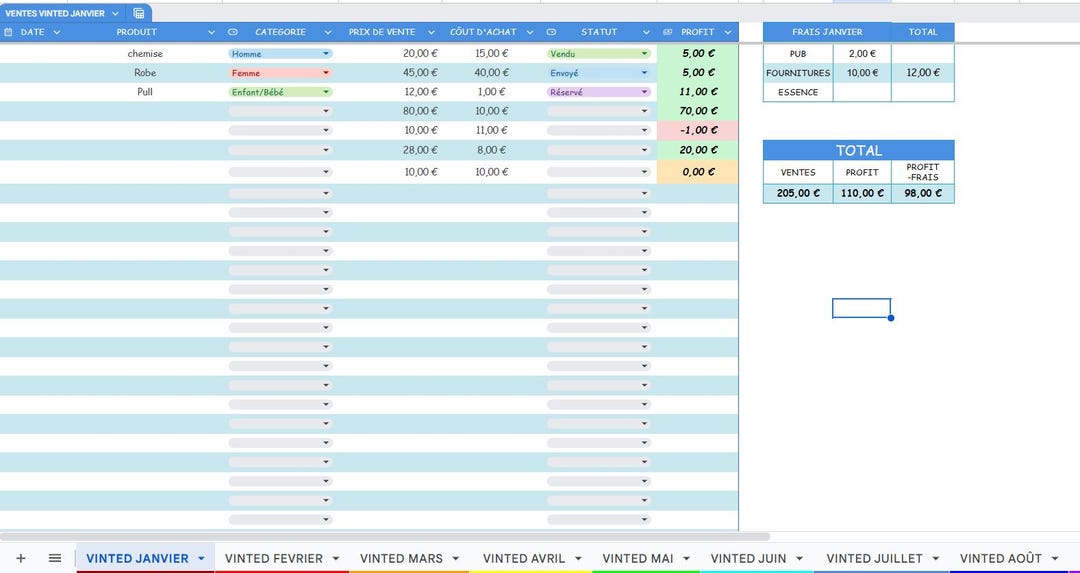
Task: Open VINTED AOÛT tab options arrow
Action: (x=1055, y=559)
